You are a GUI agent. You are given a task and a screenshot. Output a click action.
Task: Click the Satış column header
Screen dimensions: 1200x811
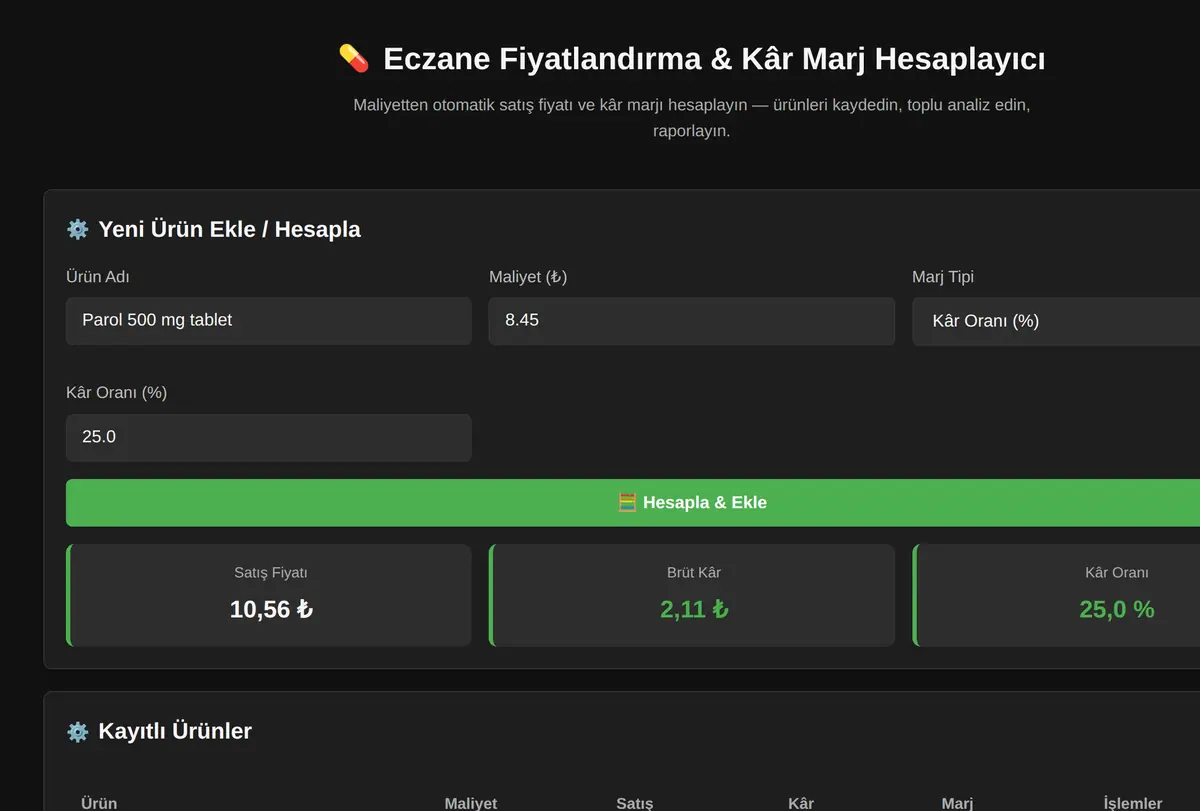[x=634, y=803]
